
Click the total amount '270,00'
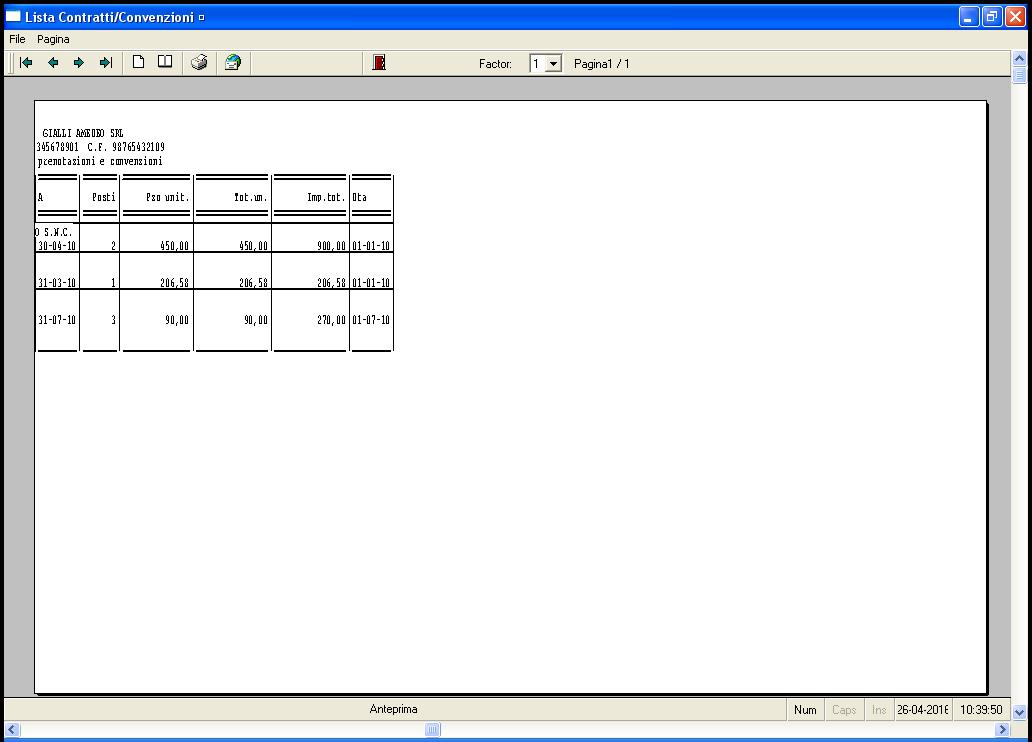click(x=332, y=320)
